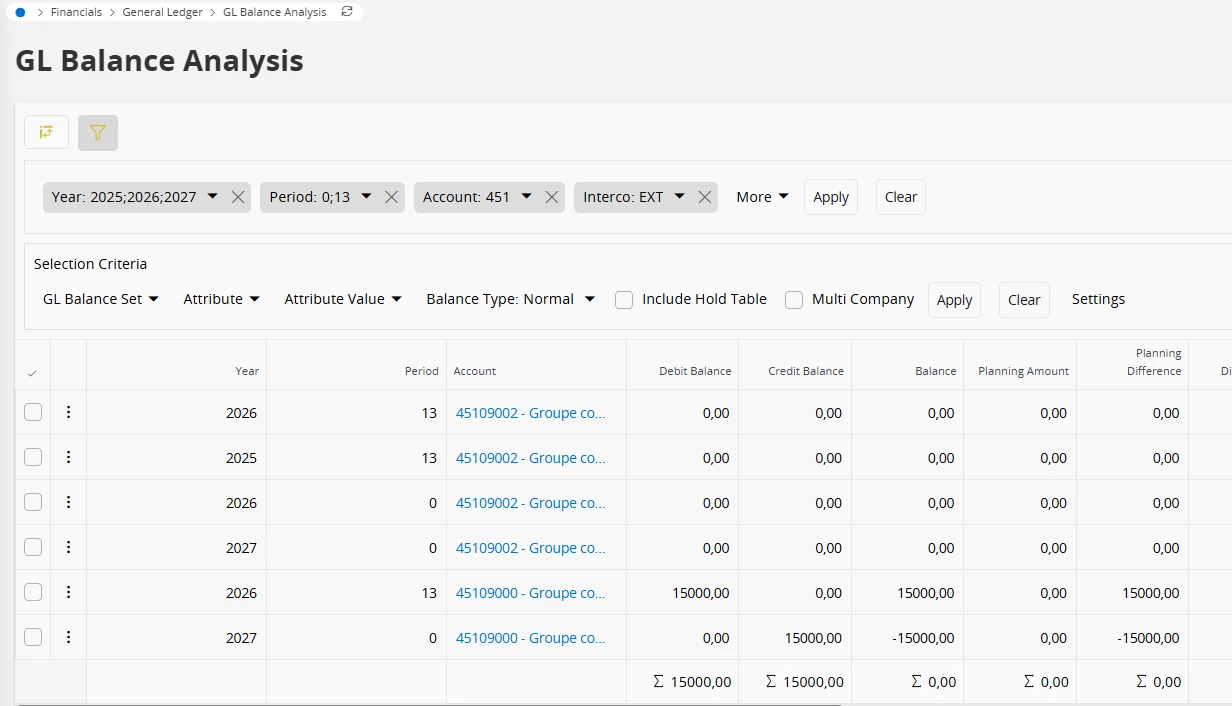Open the More filters dropdown
The width and height of the screenshot is (1232, 706).
762,197
